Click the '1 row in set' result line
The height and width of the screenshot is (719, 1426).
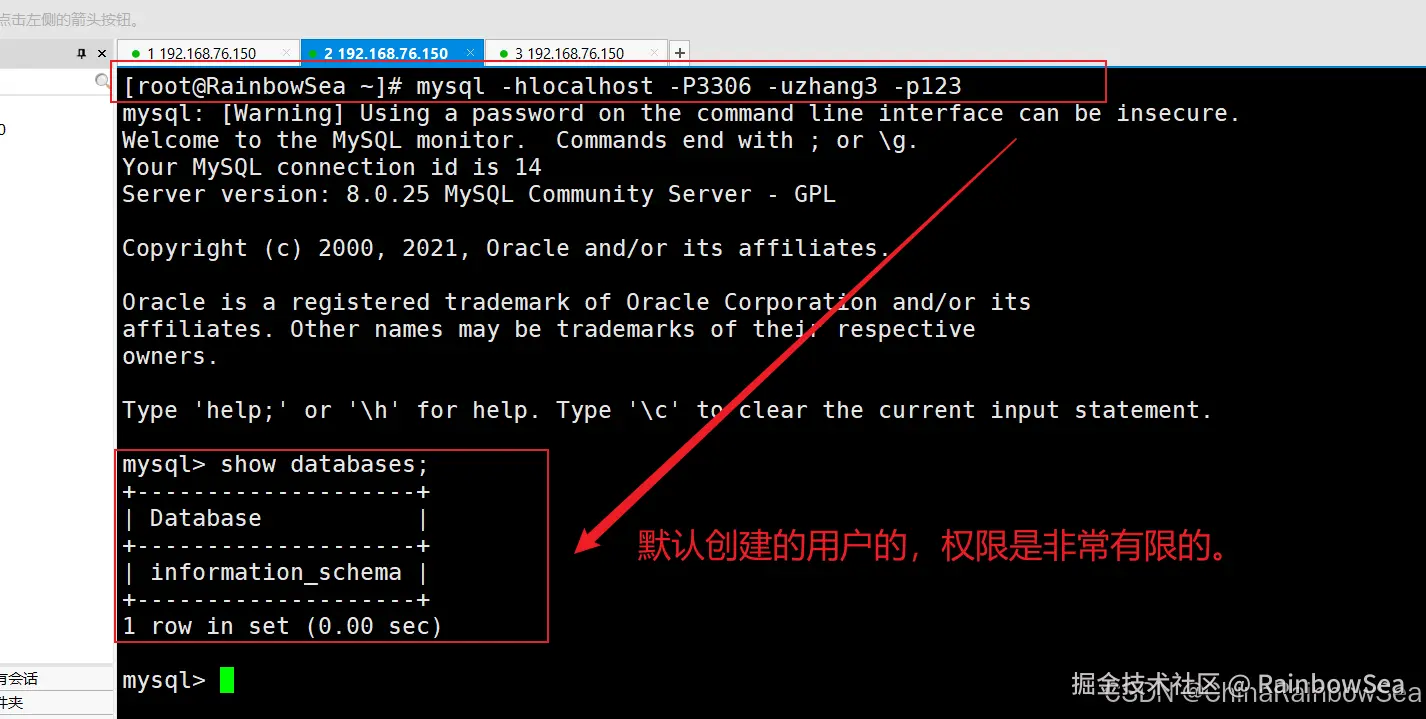coord(282,627)
